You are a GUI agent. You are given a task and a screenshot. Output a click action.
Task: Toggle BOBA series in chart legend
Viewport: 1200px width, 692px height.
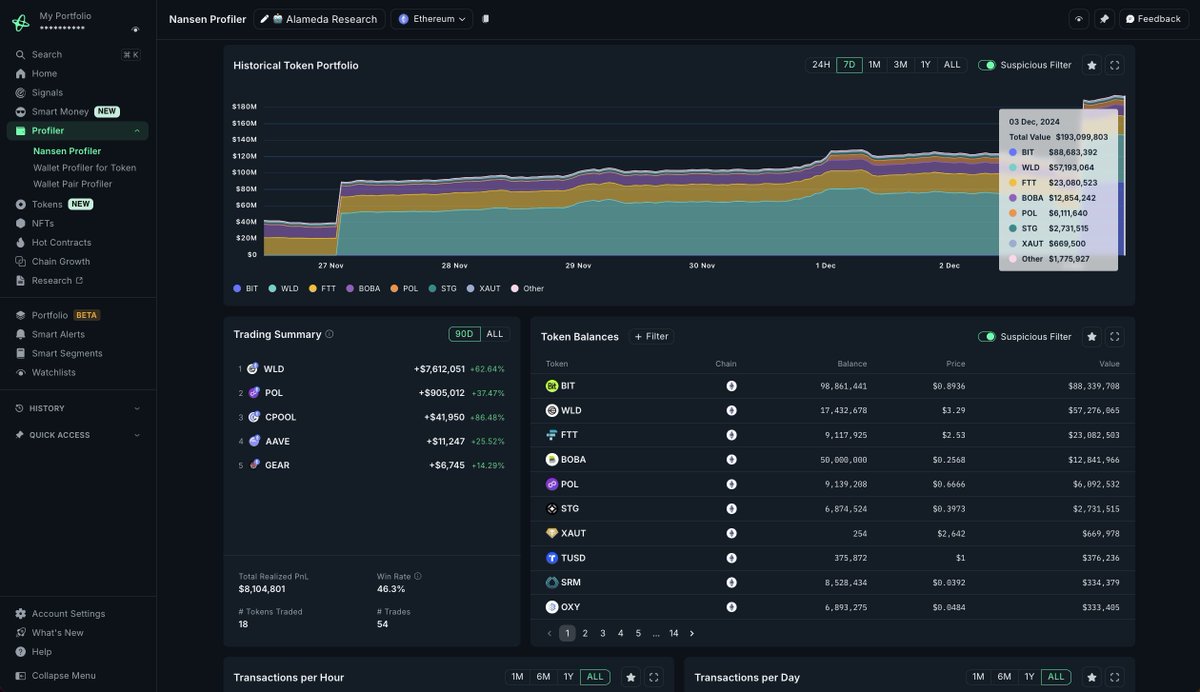coord(363,289)
